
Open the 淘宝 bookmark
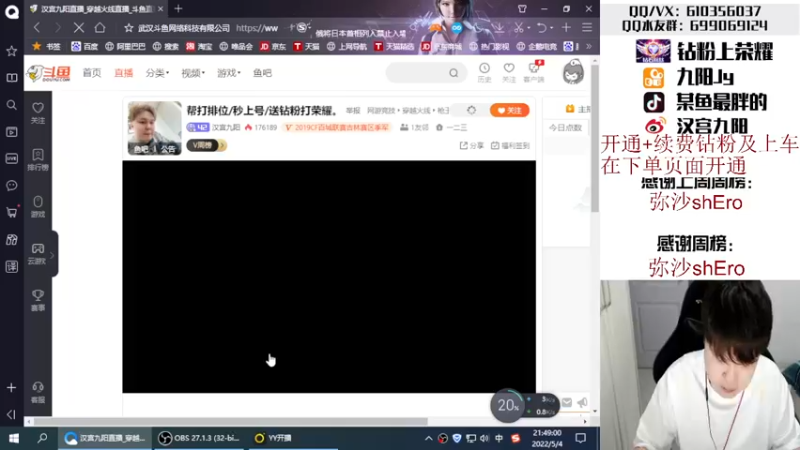click(199, 46)
